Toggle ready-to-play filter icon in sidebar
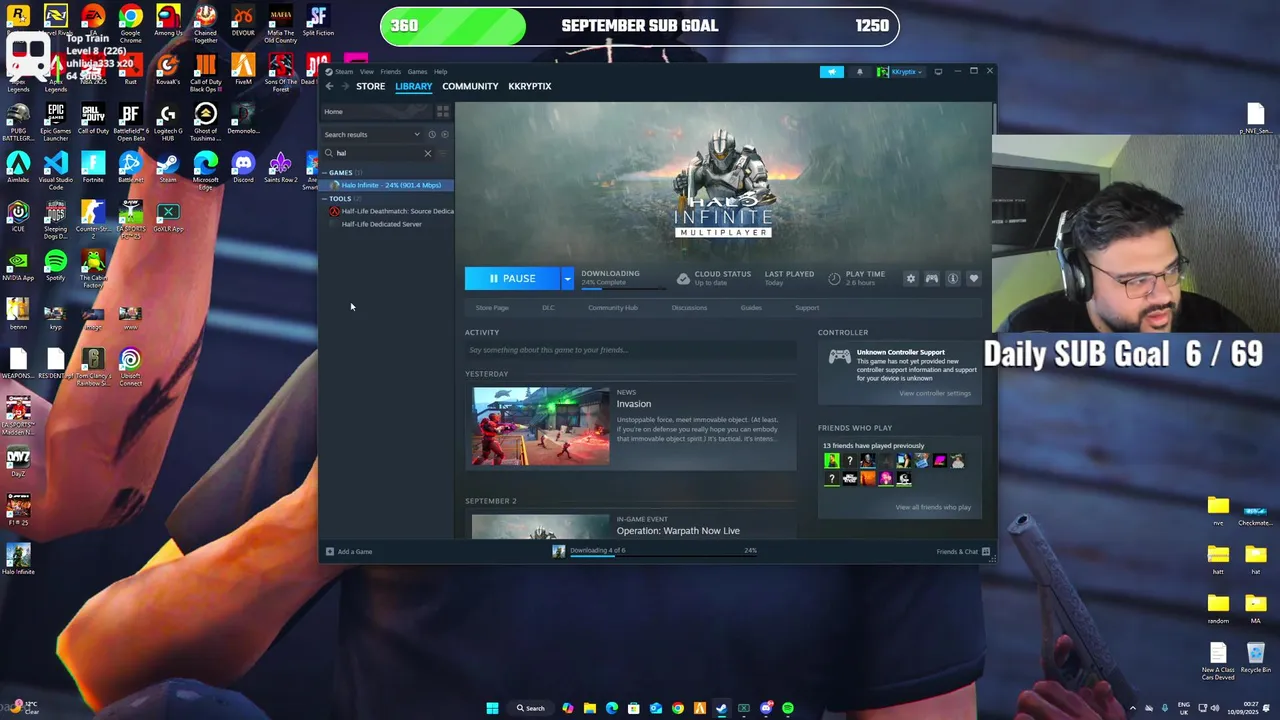 444,134
